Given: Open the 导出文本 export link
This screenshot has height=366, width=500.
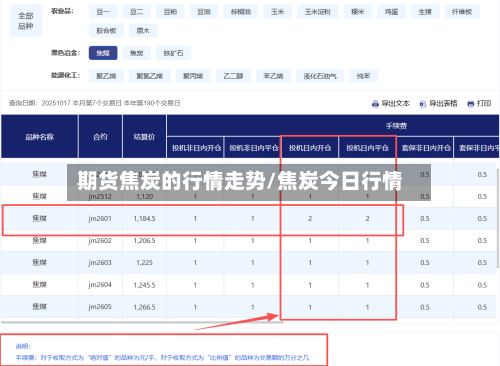Looking at the screenshot, I should [395, 104].
